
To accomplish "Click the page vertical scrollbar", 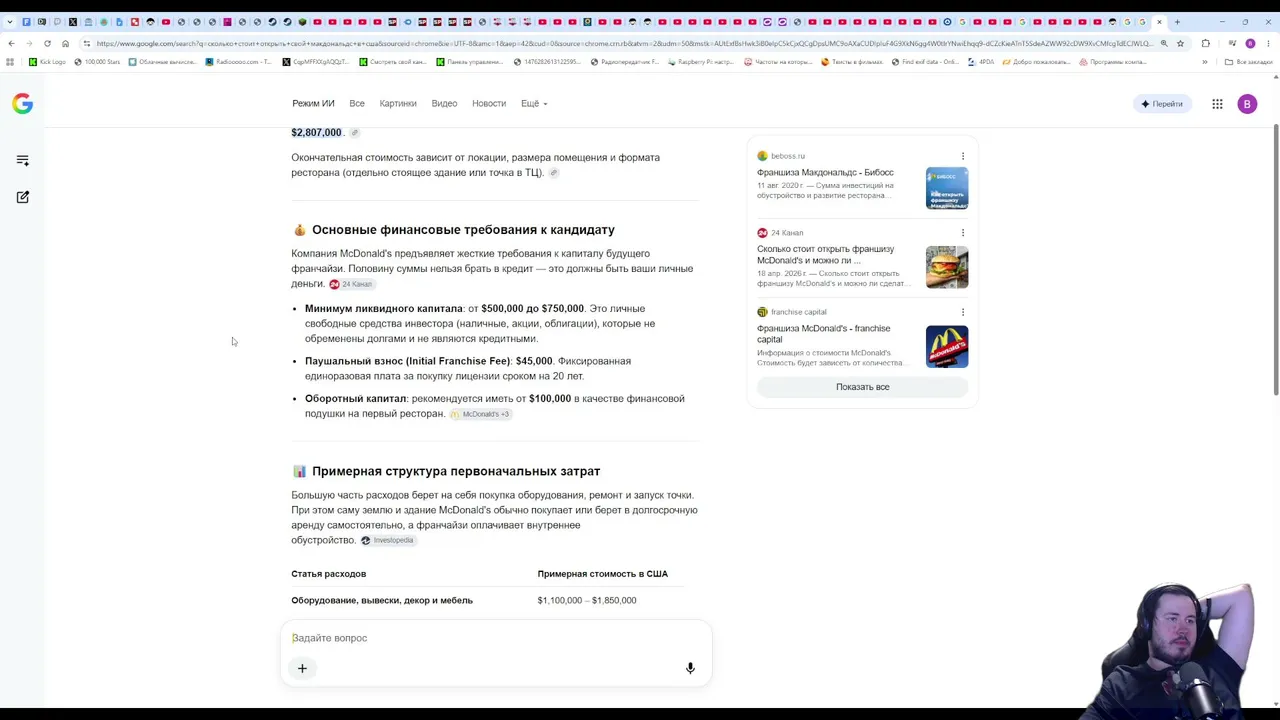I will (x=1276, y=260).
